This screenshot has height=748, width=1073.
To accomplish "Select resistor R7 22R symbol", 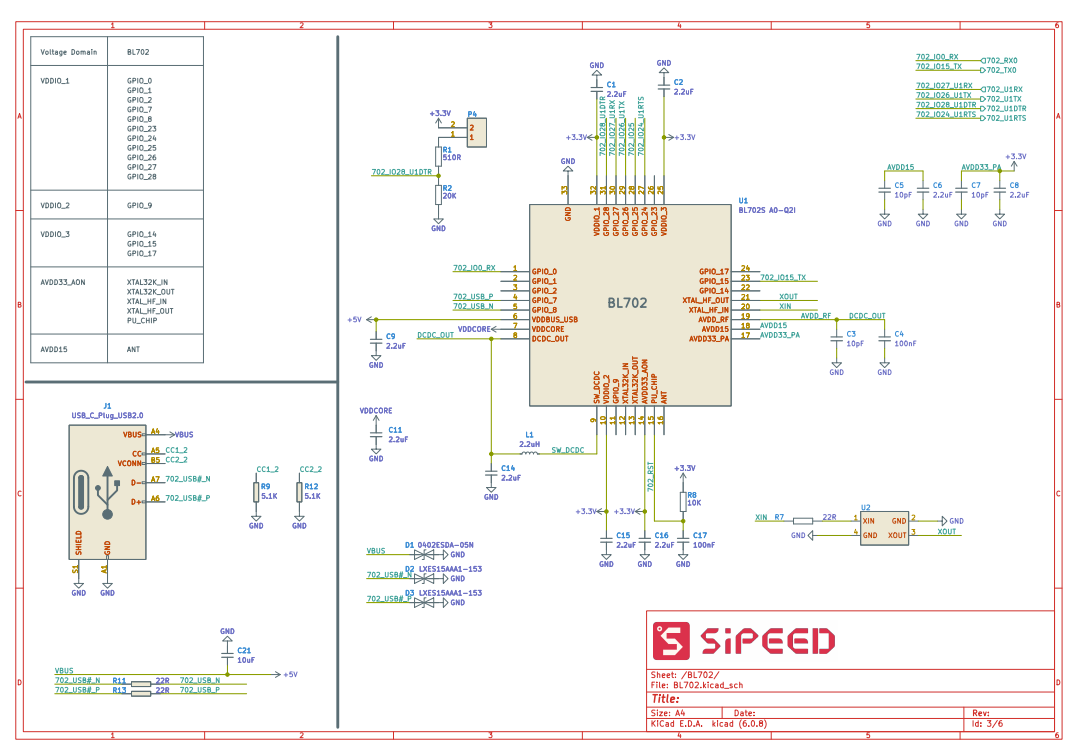I will 803,521.
